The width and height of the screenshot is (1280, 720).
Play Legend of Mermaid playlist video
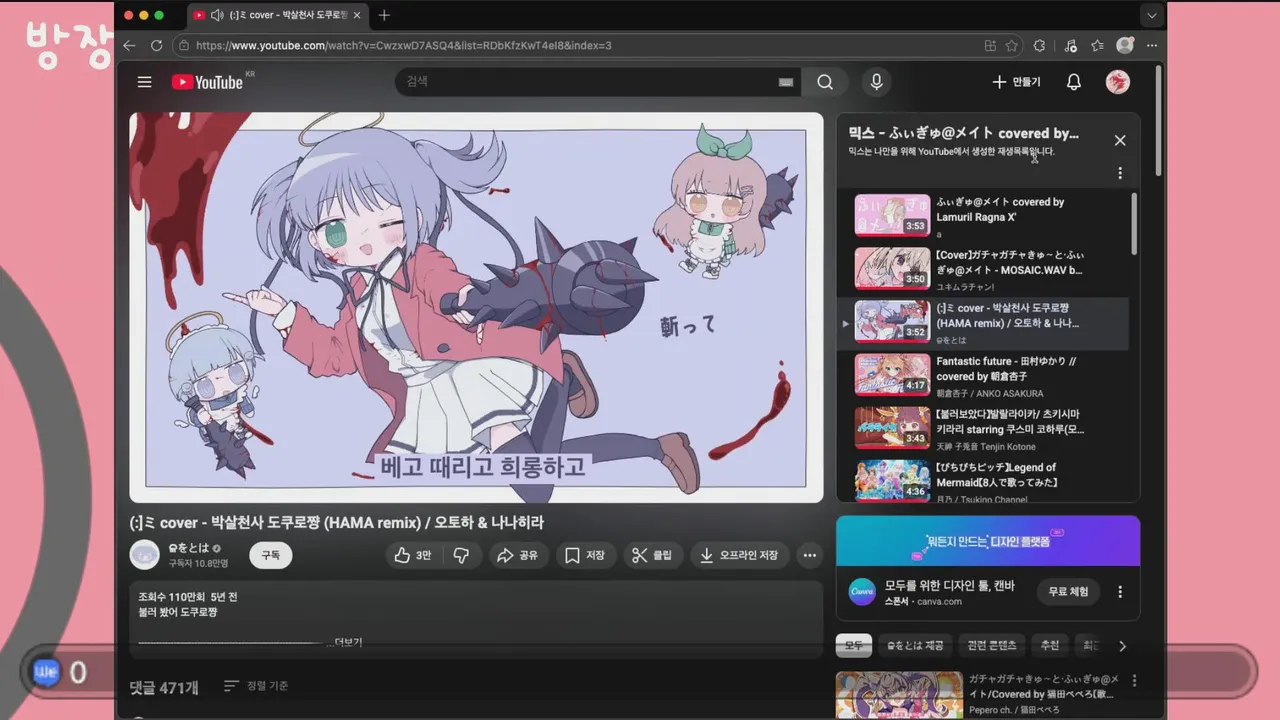click(x=984, y=480)
